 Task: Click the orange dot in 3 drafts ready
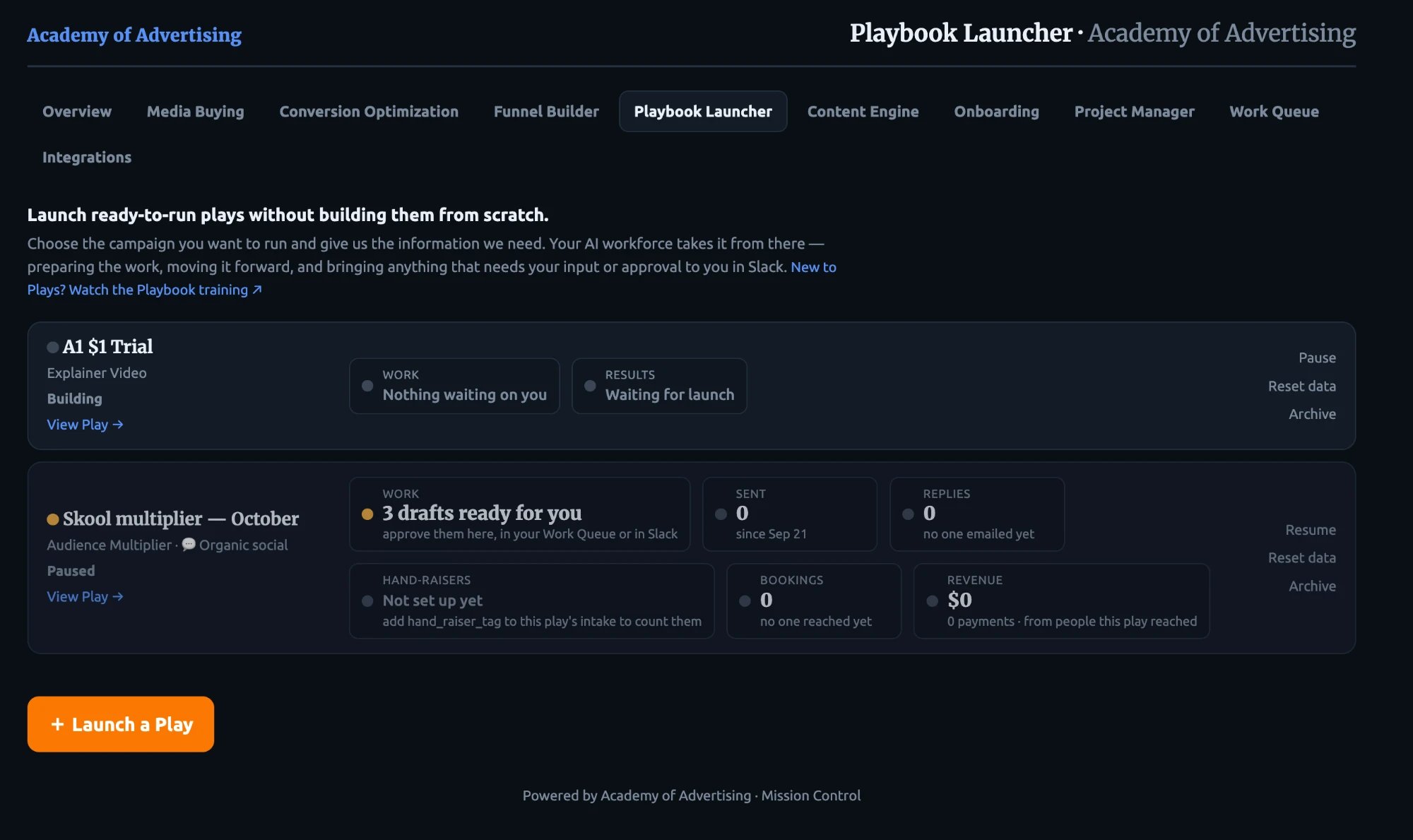coord(367,514)
